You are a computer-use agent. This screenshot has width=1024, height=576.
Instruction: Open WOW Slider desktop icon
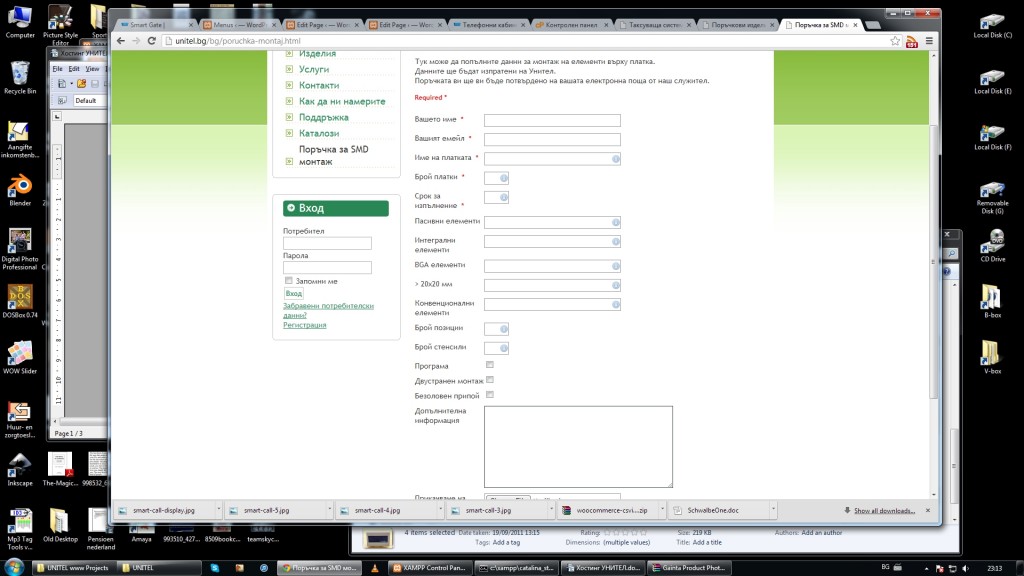point(20,358)
